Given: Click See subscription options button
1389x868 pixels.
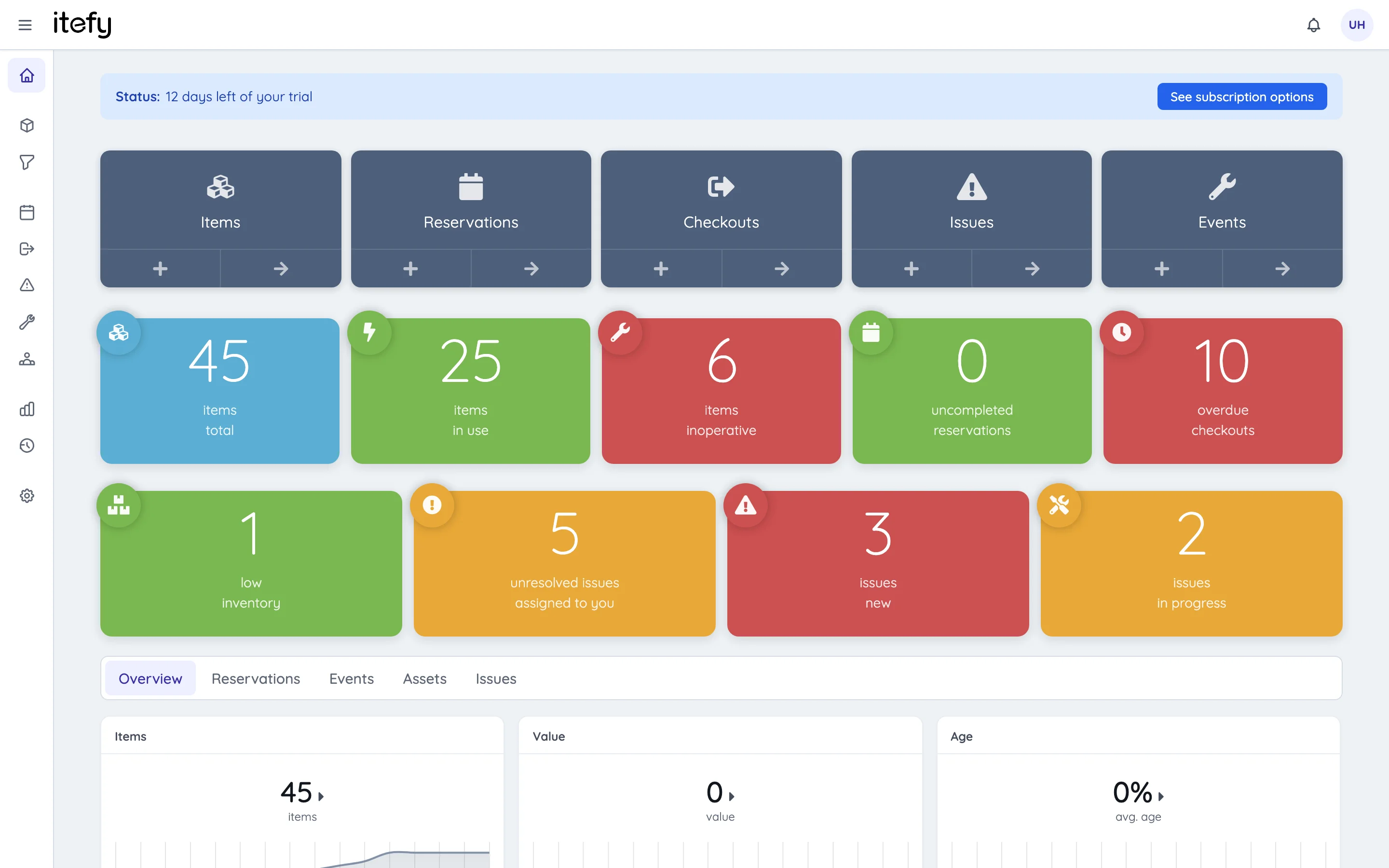Looking at the screenshot, I should [x=1241, y=96].
